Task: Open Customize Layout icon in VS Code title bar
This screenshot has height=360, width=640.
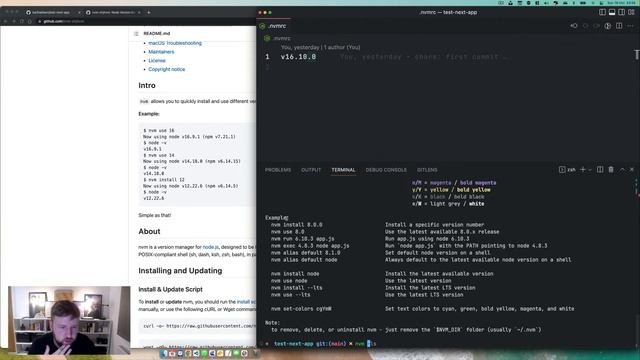Action: [631, 12]
